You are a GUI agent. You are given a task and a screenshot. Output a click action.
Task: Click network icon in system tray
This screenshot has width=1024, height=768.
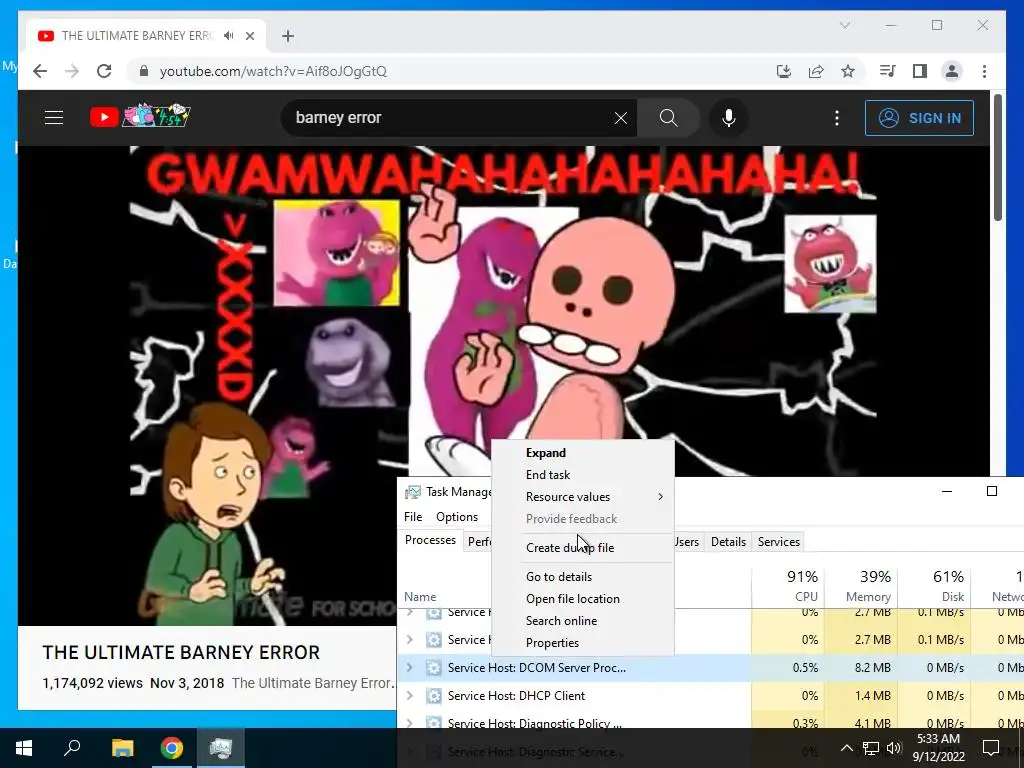click(871, 748)
